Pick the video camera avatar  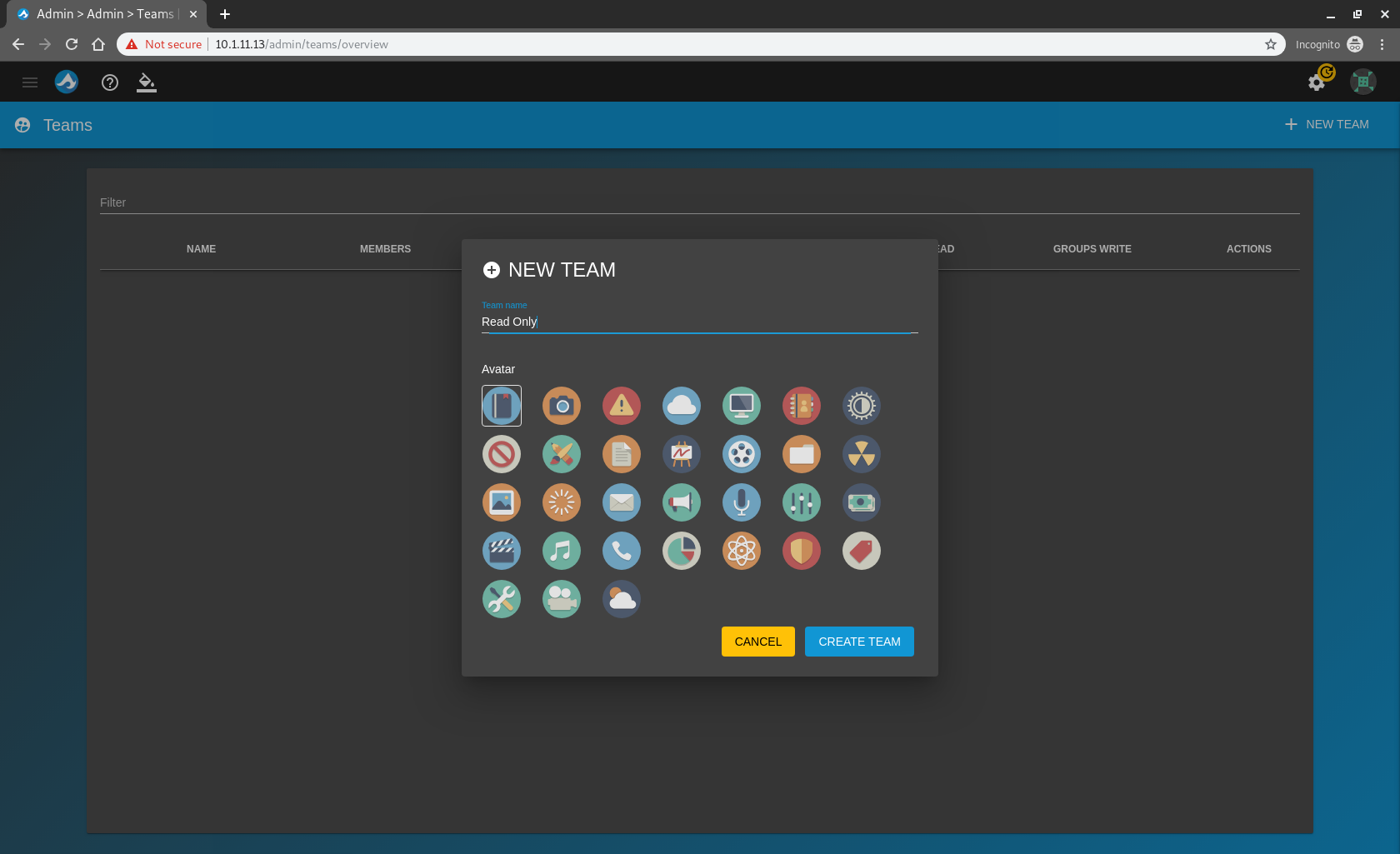point(562,599)
